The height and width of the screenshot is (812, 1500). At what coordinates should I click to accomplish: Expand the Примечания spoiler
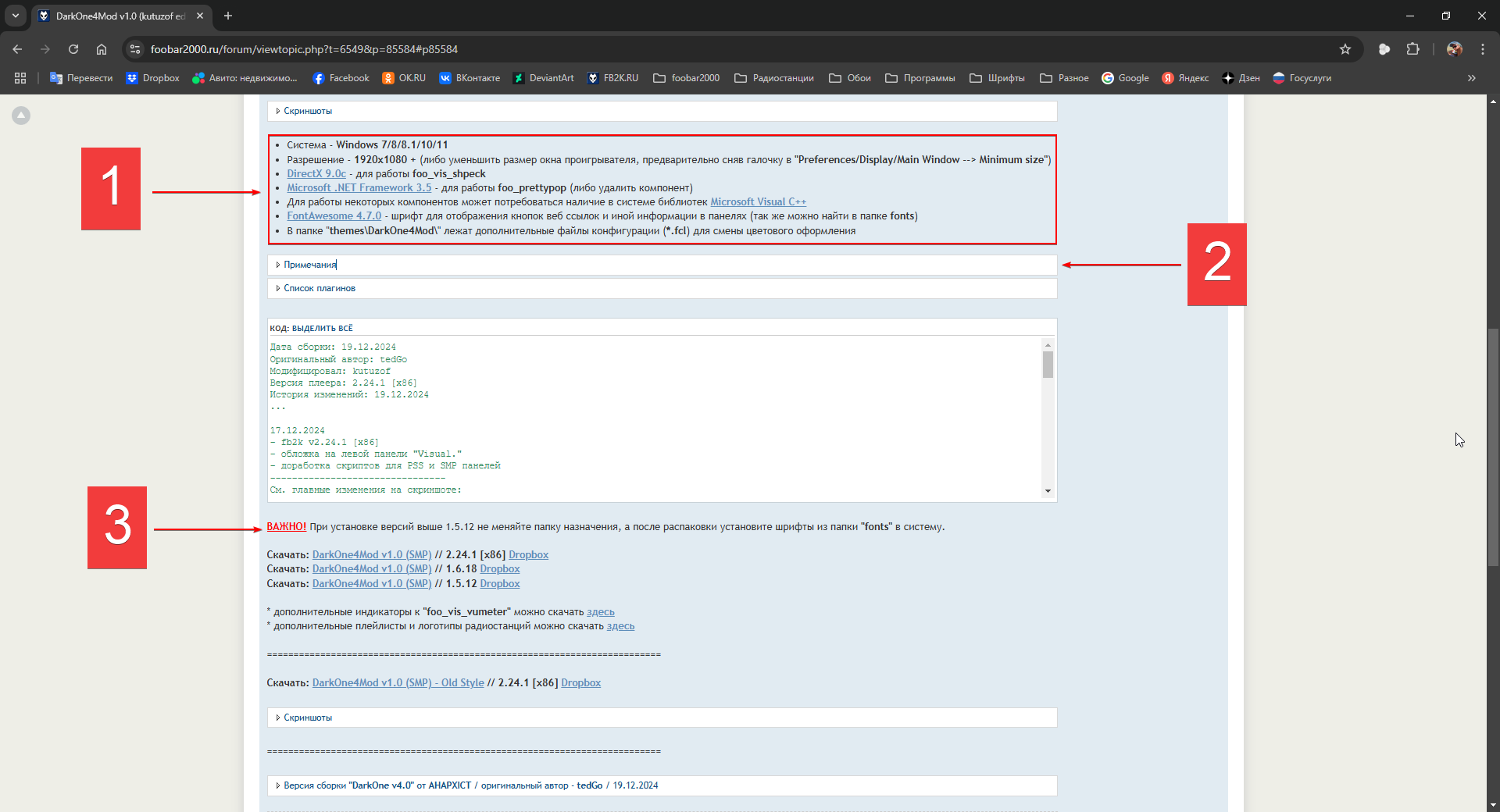point(310,265)
